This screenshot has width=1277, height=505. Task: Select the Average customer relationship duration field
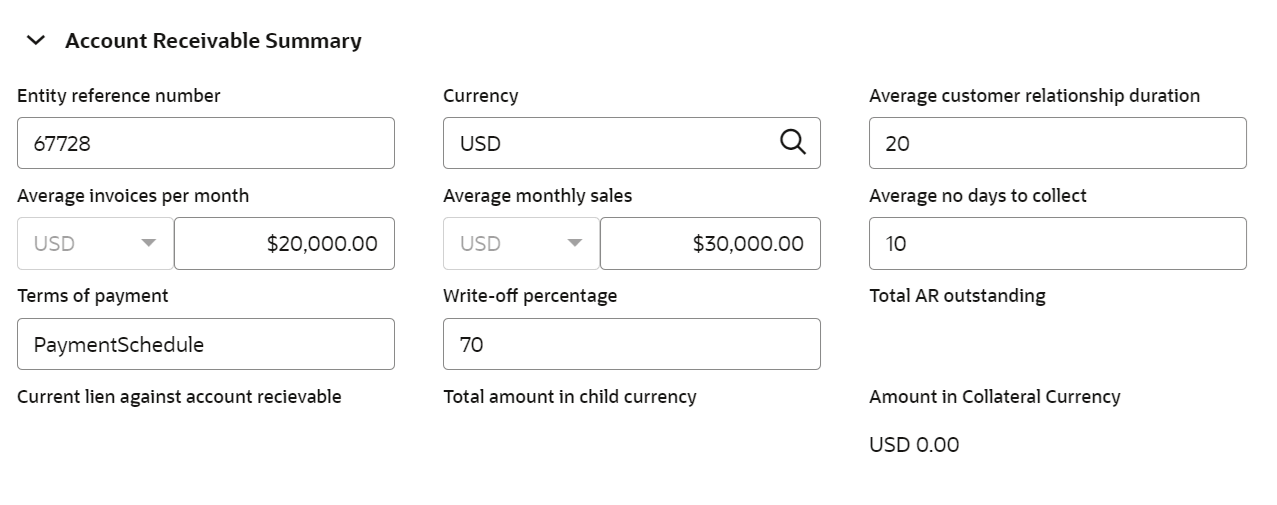point(1057,143)
